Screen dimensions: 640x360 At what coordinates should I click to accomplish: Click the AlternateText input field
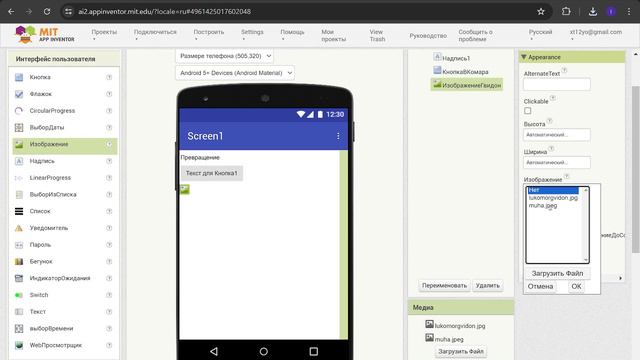pos(557,84)
